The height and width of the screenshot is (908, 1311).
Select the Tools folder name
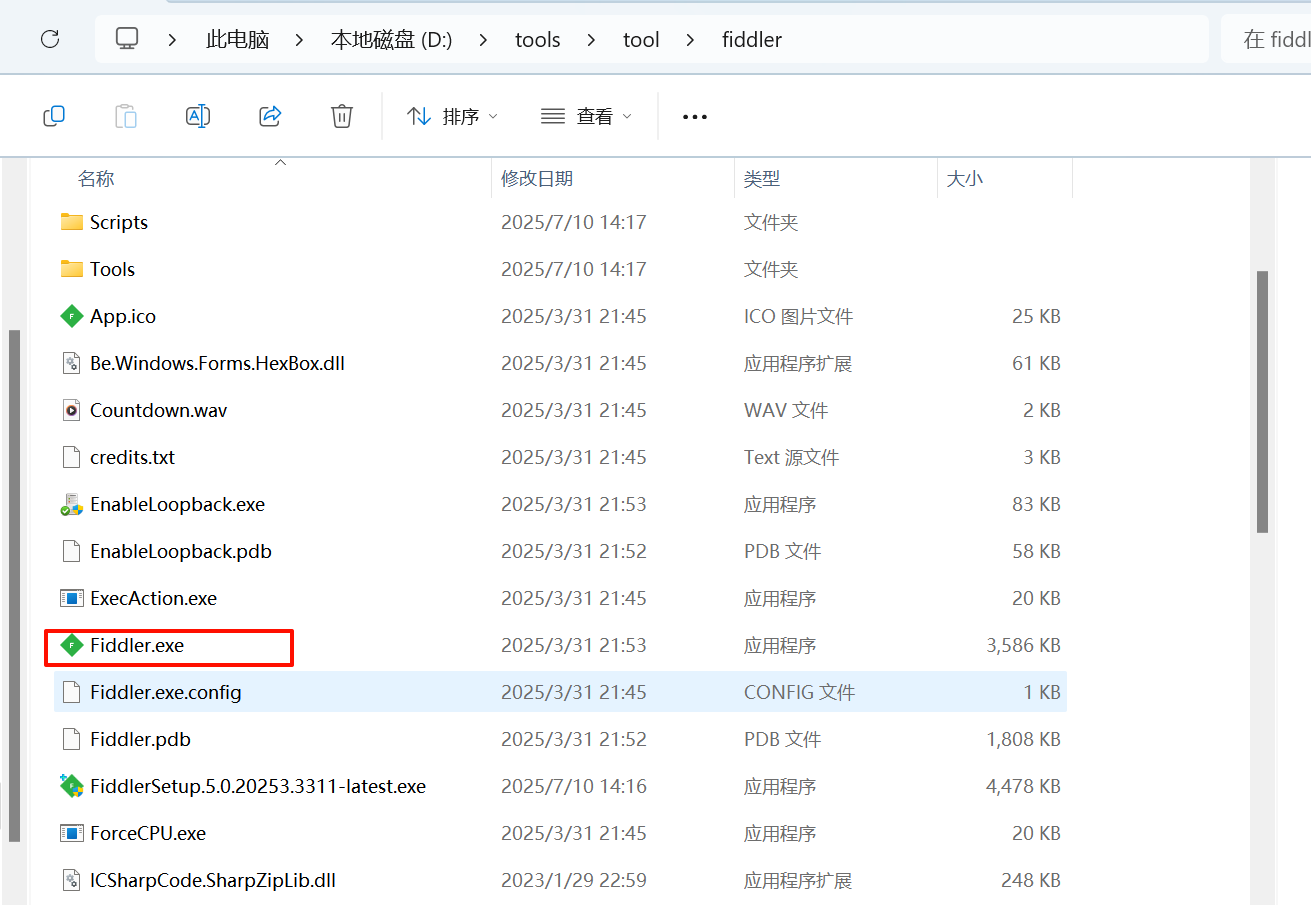(x=112, y=269)
